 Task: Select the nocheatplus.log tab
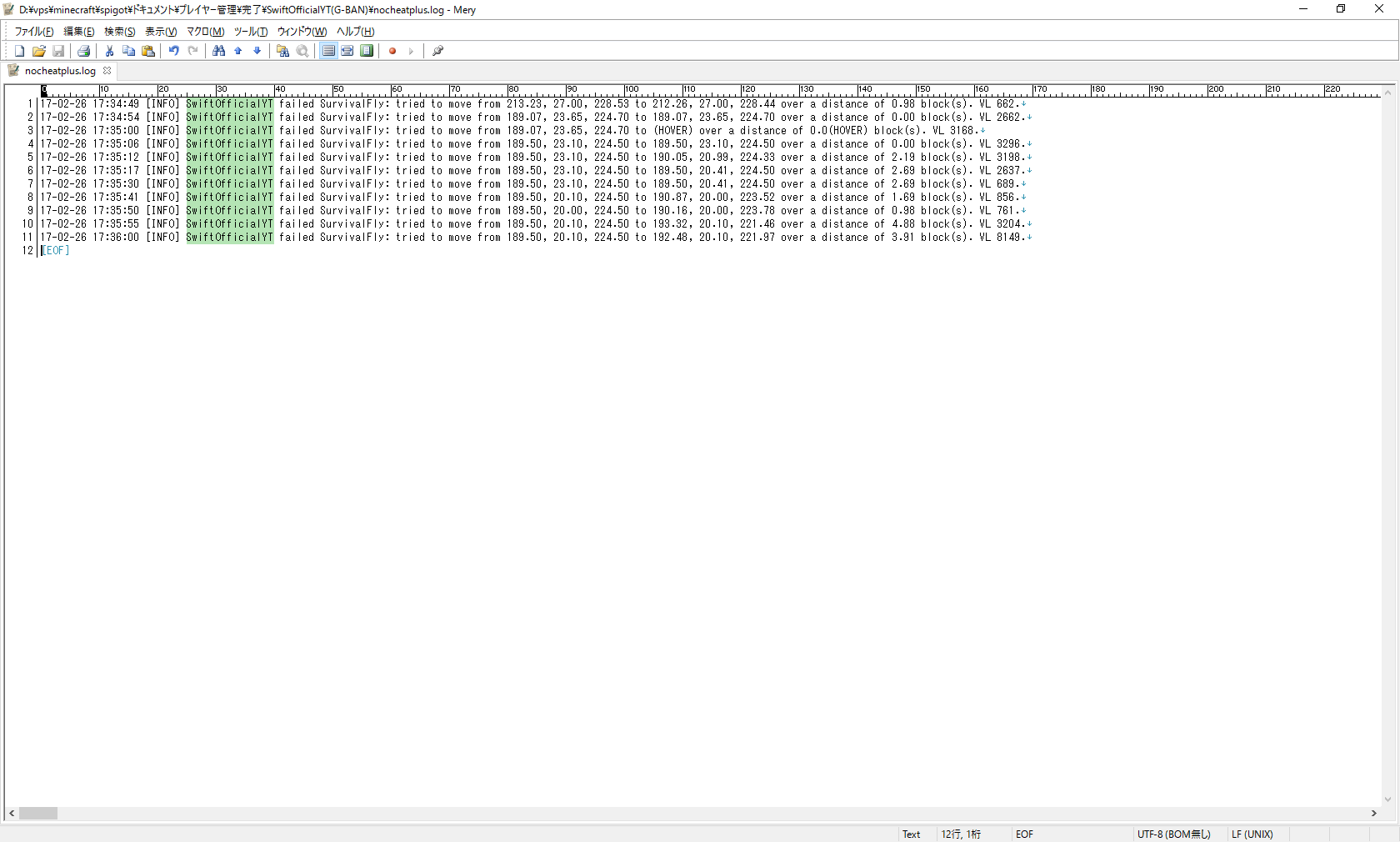pos(60,71)
